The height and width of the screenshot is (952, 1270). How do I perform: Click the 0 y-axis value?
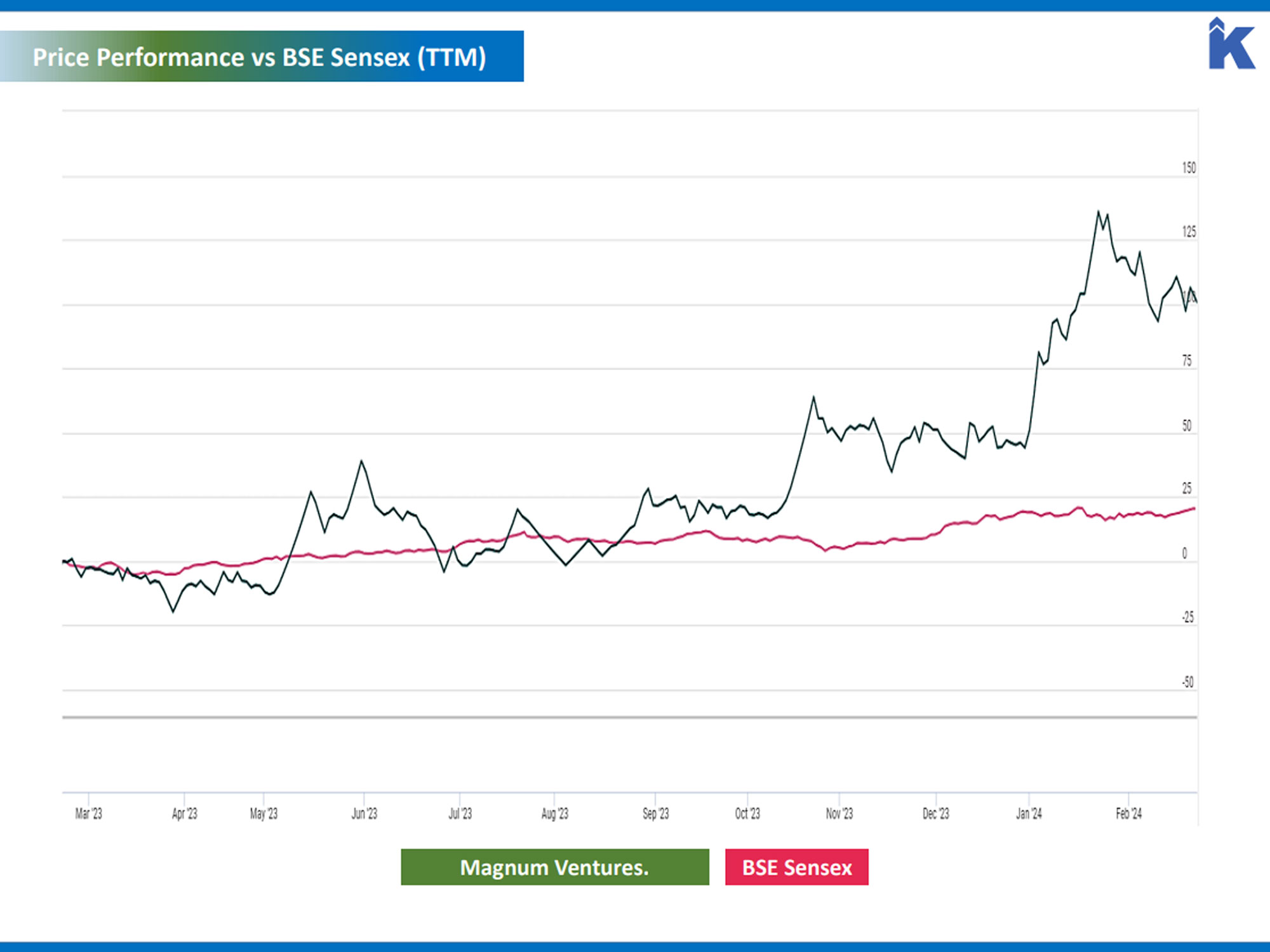tap(1184, 553)
